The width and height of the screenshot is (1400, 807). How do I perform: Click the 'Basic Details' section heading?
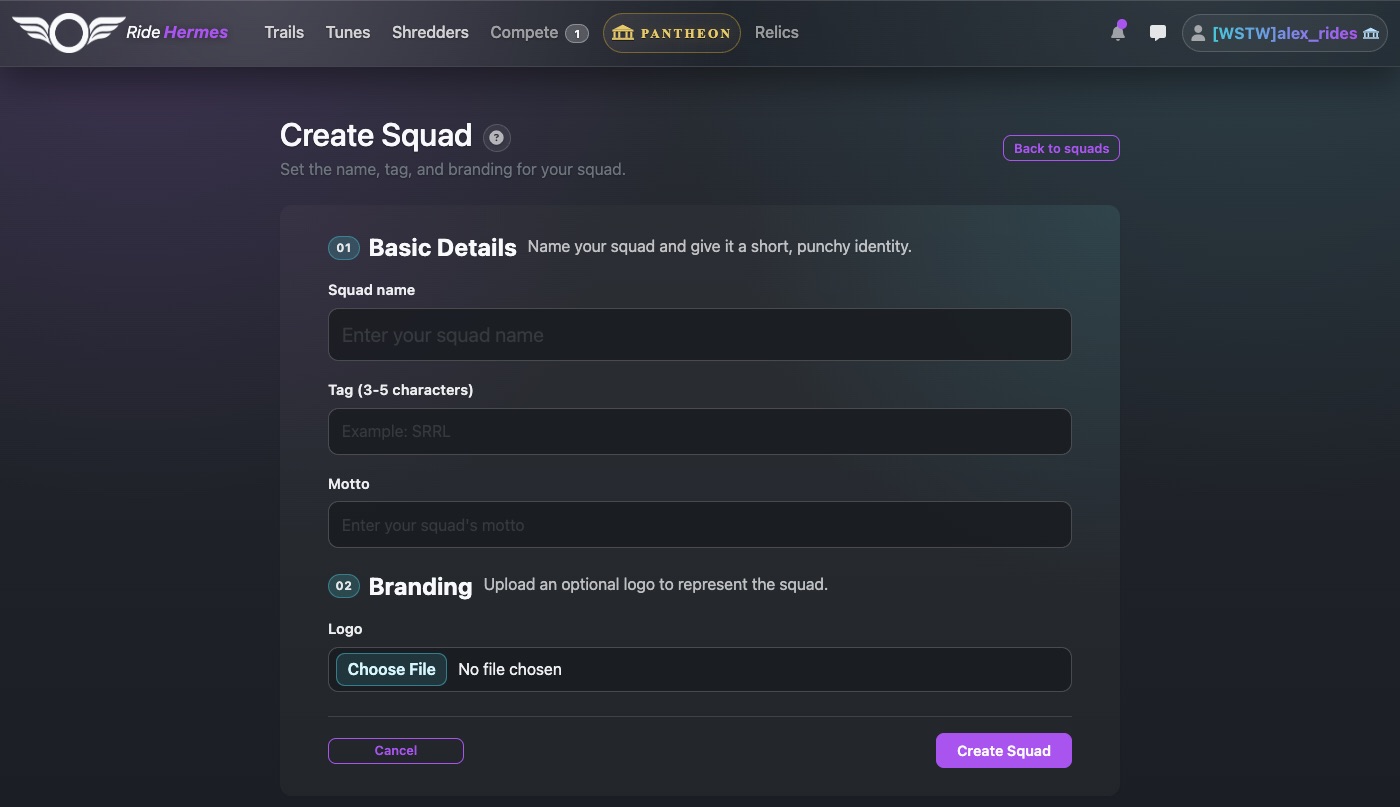coord(443,247)
